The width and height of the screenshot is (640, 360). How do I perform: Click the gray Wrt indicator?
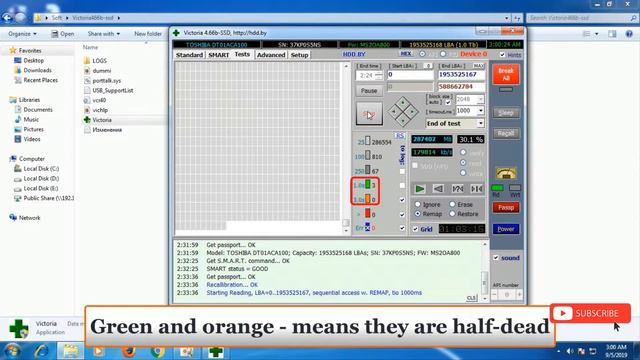[515, 188]
